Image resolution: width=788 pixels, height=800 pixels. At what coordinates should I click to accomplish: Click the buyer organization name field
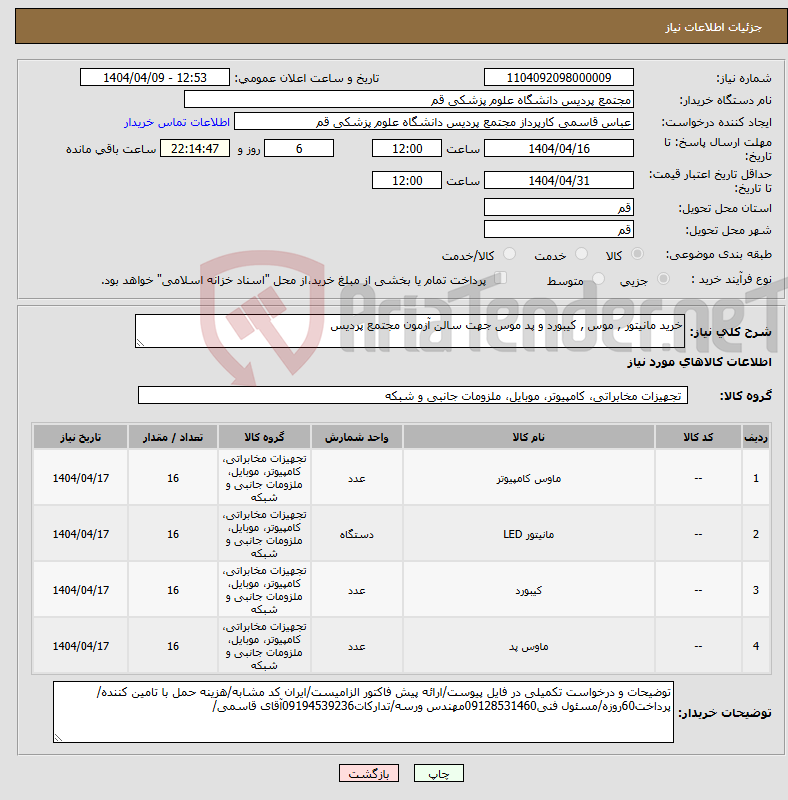(x=409, y=99)
